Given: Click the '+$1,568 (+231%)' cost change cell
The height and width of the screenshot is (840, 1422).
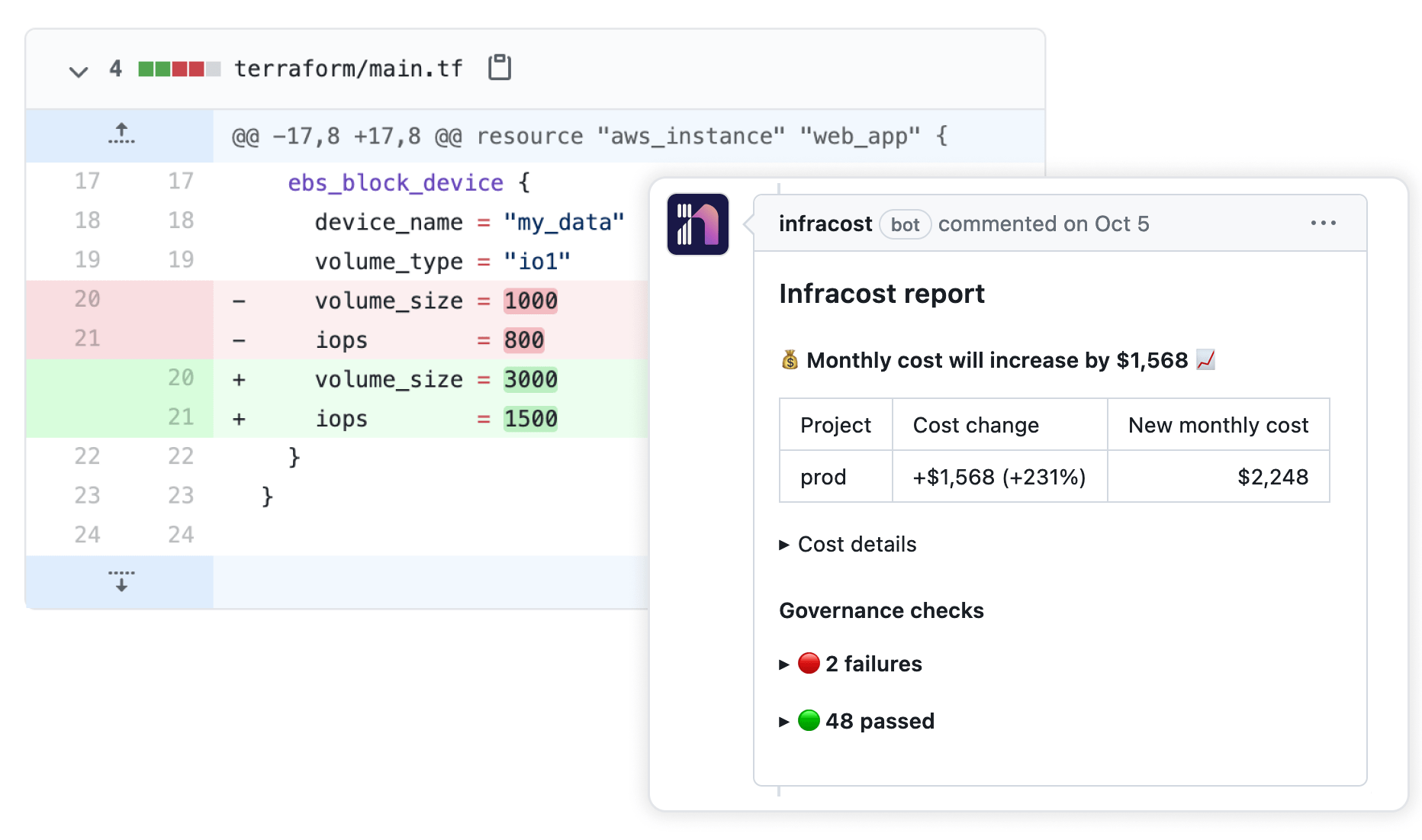Looking at the screenshot, I should click(999, 477).
